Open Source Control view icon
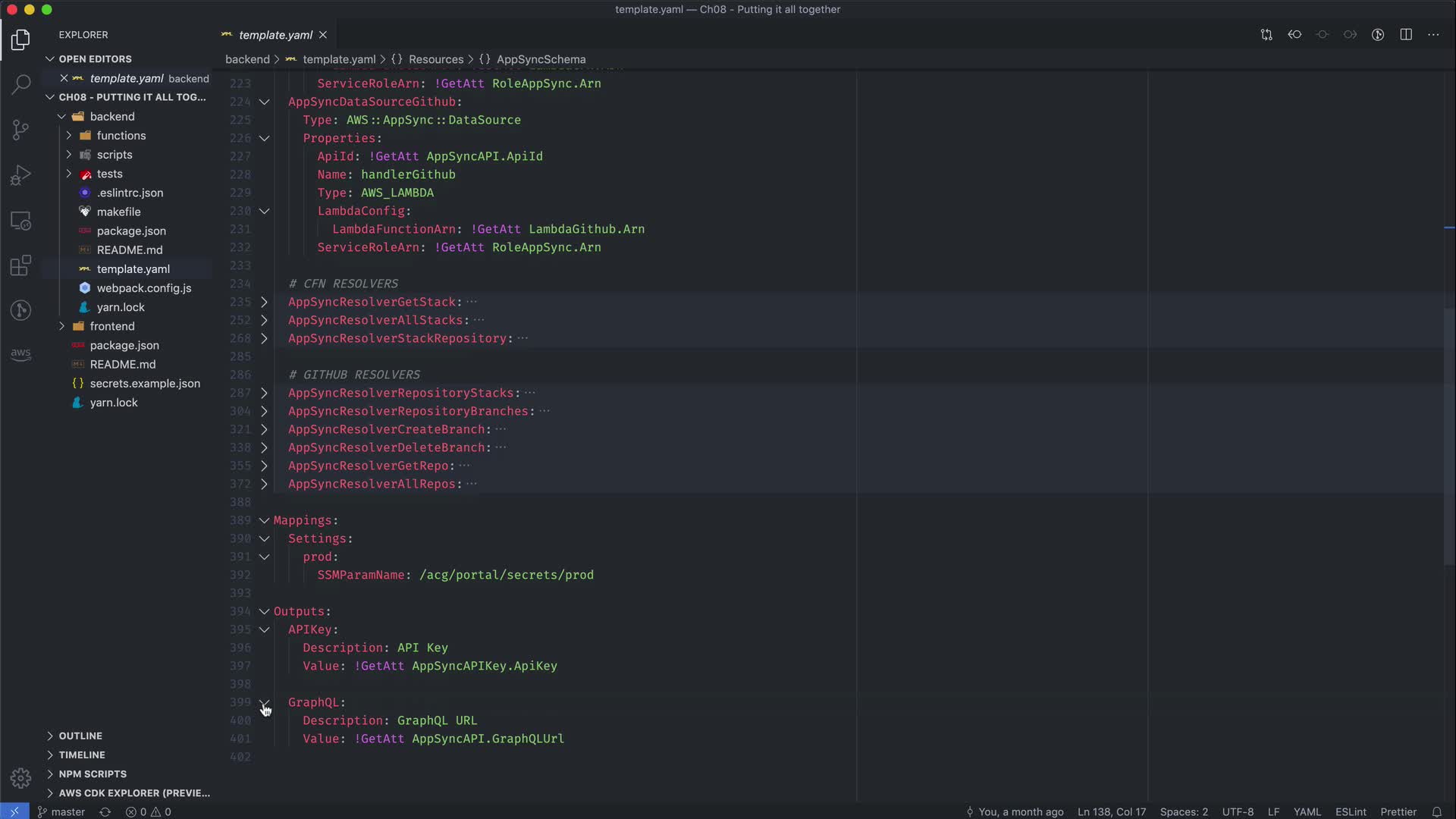 (20, 130)
